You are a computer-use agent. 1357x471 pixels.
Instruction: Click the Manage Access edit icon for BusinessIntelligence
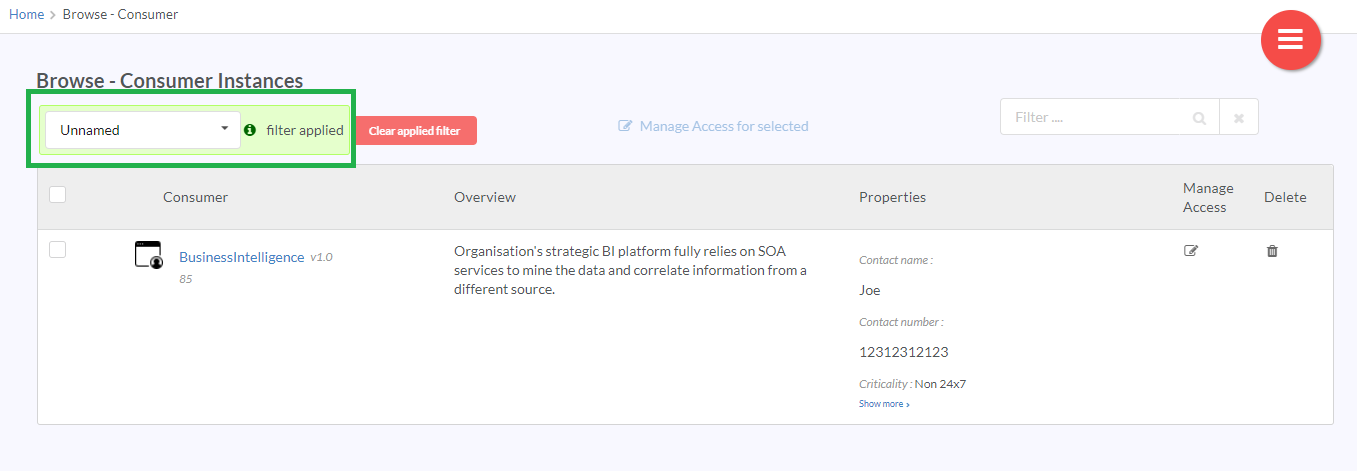(x=1191, y=251)
